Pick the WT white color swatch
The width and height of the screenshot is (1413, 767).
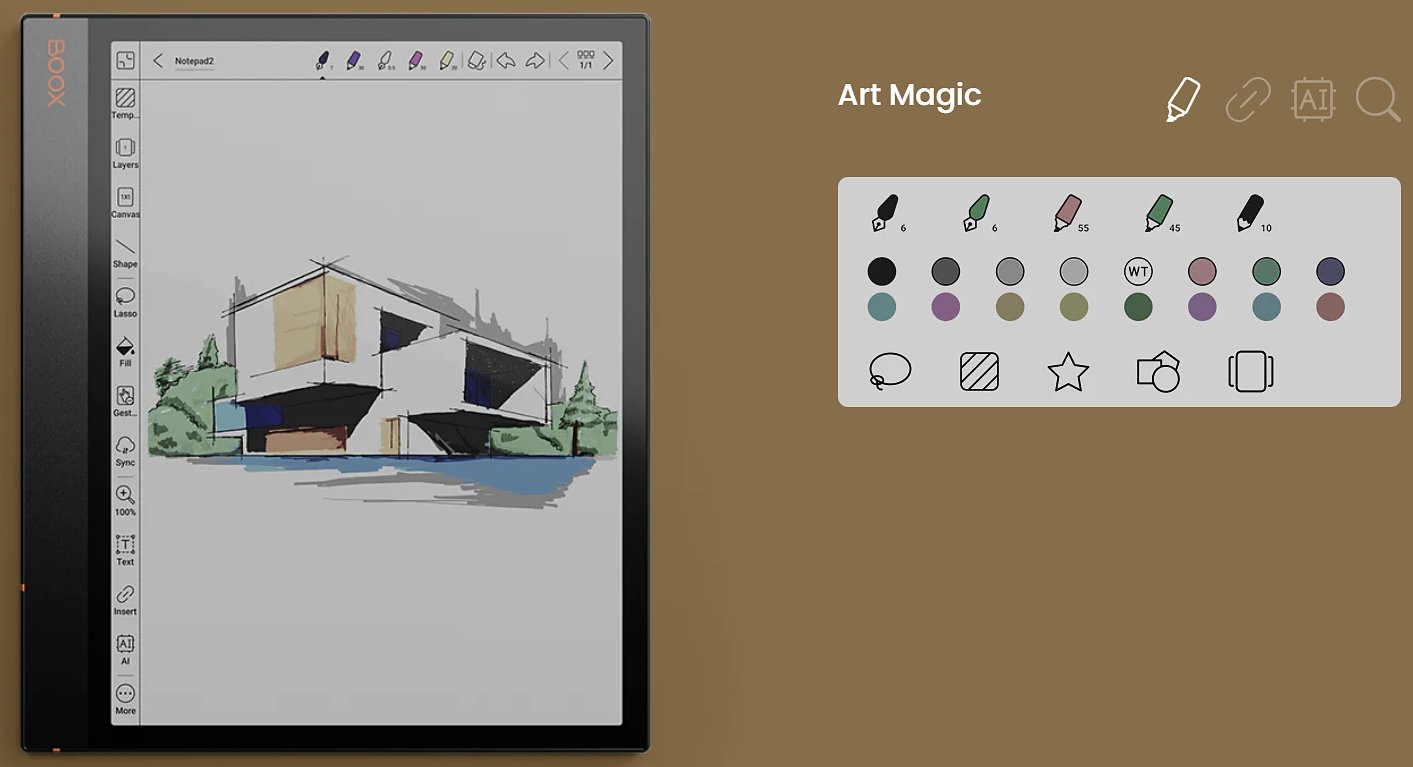[x=1138, y=271]
